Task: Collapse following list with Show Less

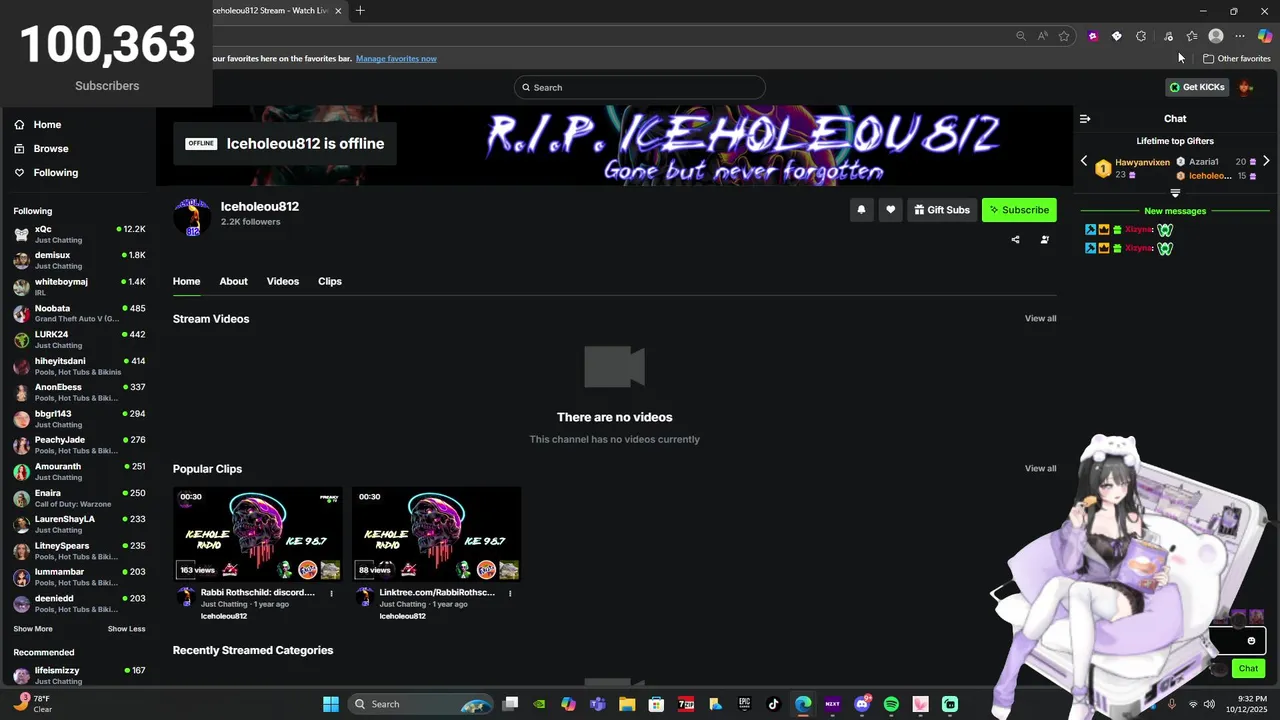Action: (126, 629)
